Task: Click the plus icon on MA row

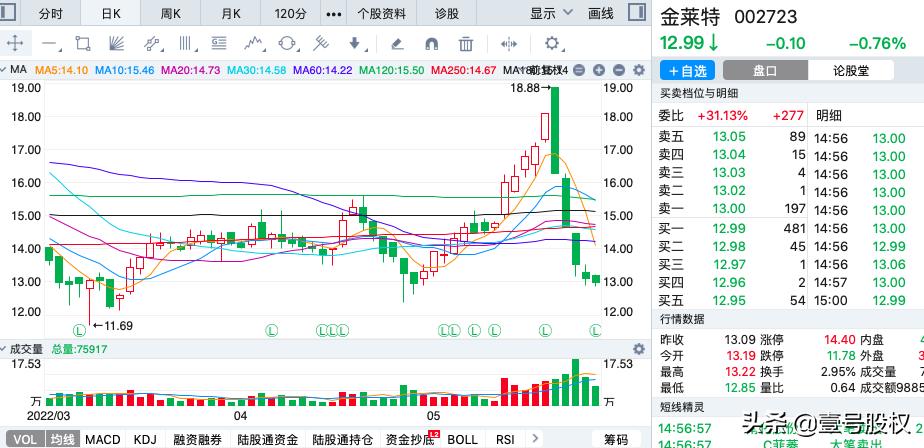Action: [599, 70]
